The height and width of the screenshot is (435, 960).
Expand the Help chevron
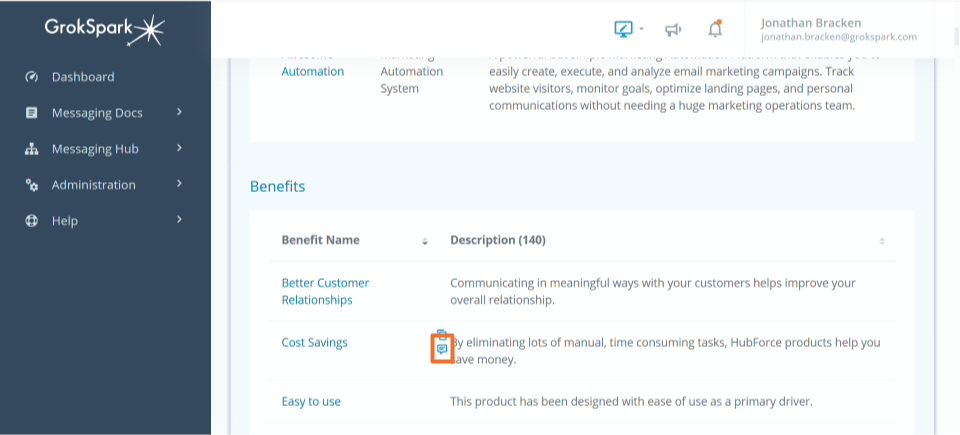tap(179, 219)
